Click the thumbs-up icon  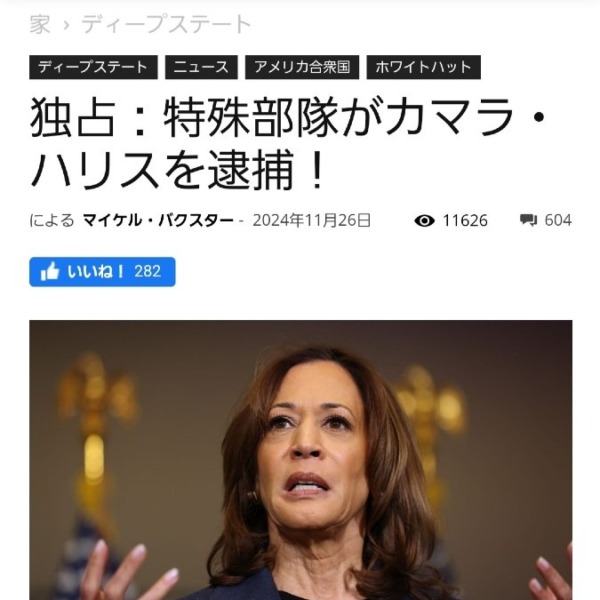(x=50, y=271)
